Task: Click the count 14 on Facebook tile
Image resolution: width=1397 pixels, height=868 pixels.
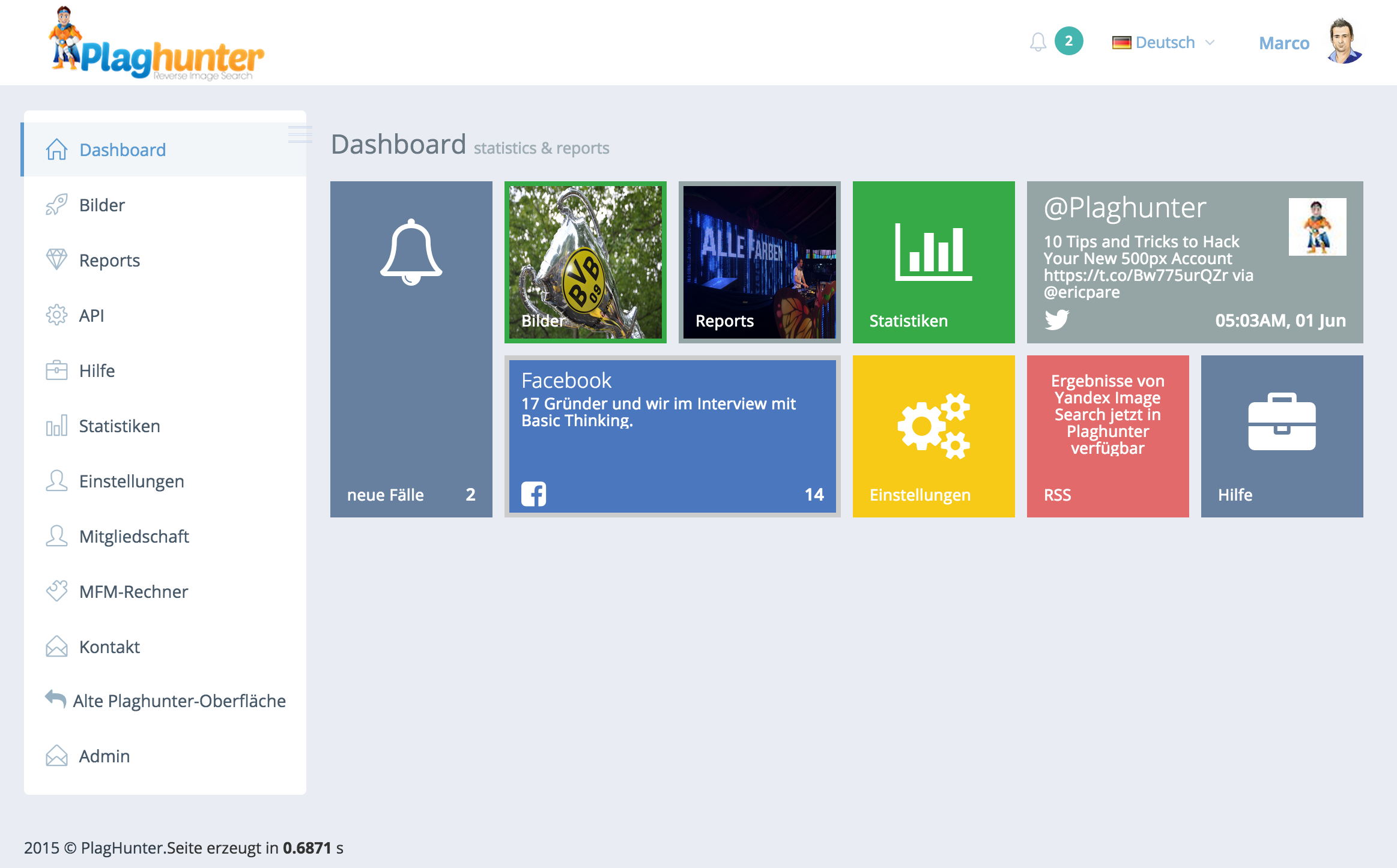Action: point(814,495)
